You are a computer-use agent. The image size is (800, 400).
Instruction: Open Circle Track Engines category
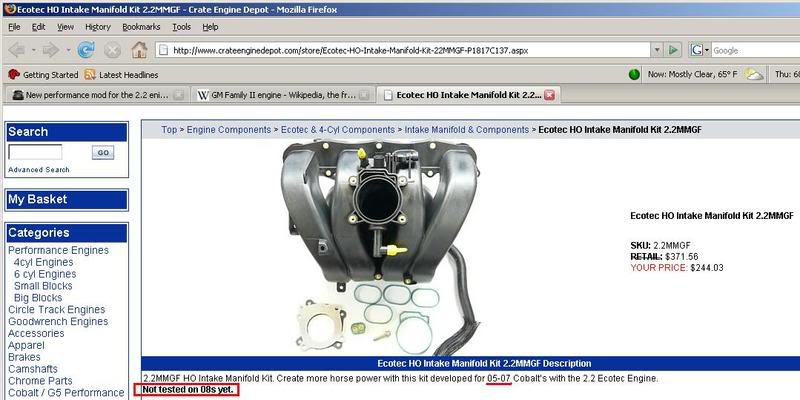[57, 310]
